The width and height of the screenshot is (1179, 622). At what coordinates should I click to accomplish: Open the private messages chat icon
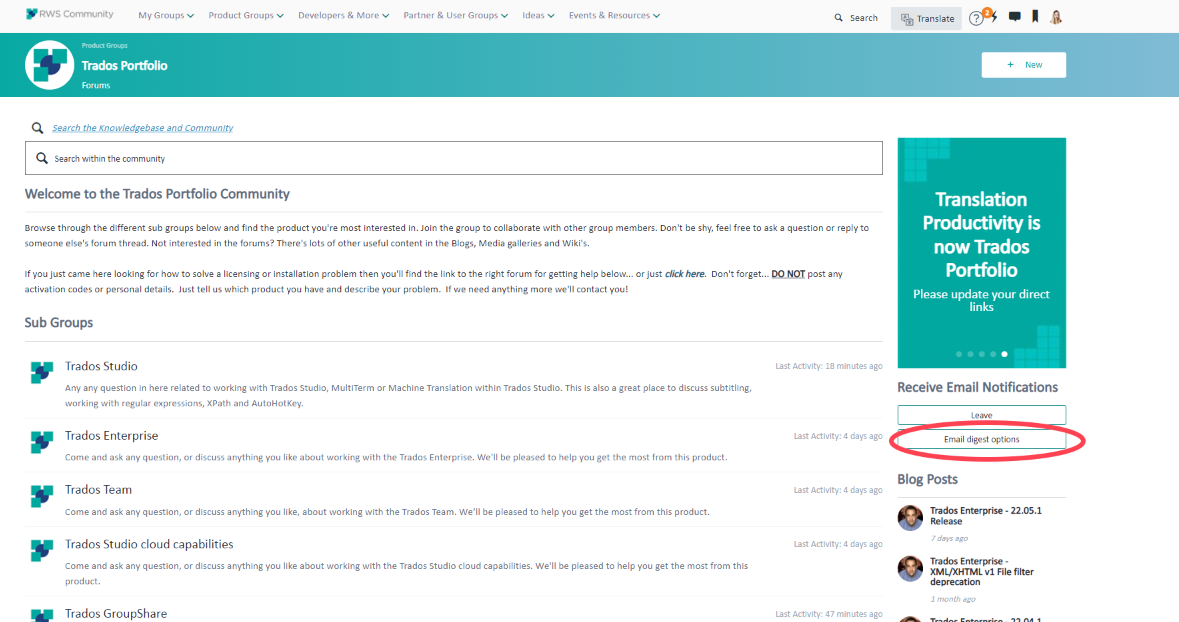tap(1013, 17)
